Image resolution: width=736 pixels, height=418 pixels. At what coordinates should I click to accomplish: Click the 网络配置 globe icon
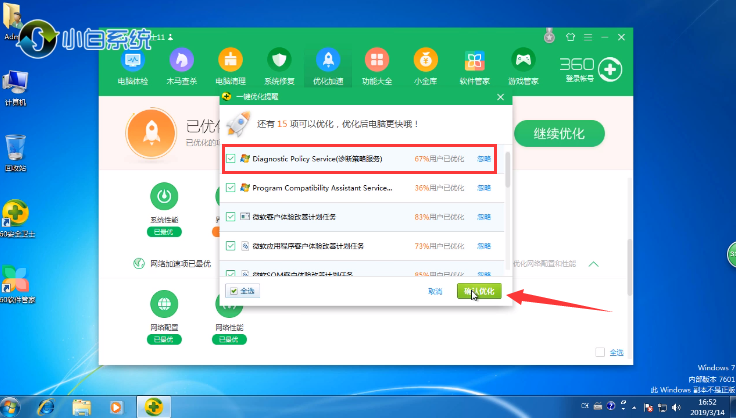(x=164, y=304)
